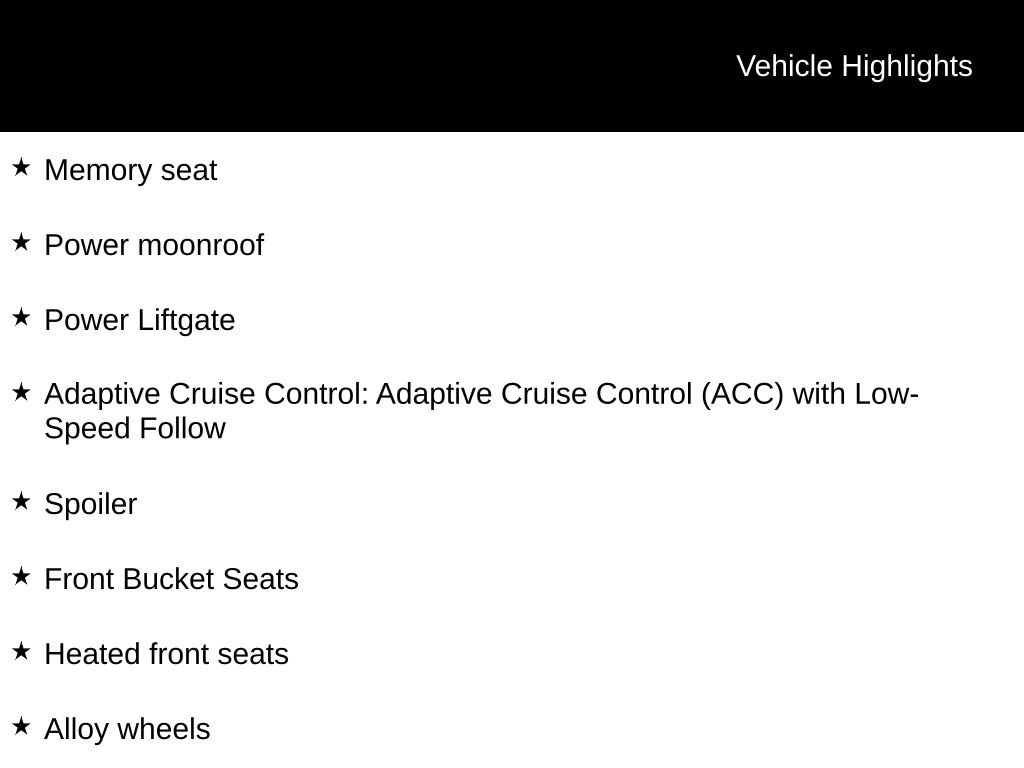
Task: Click the Alloy wheels text
Action: (127, 729)
